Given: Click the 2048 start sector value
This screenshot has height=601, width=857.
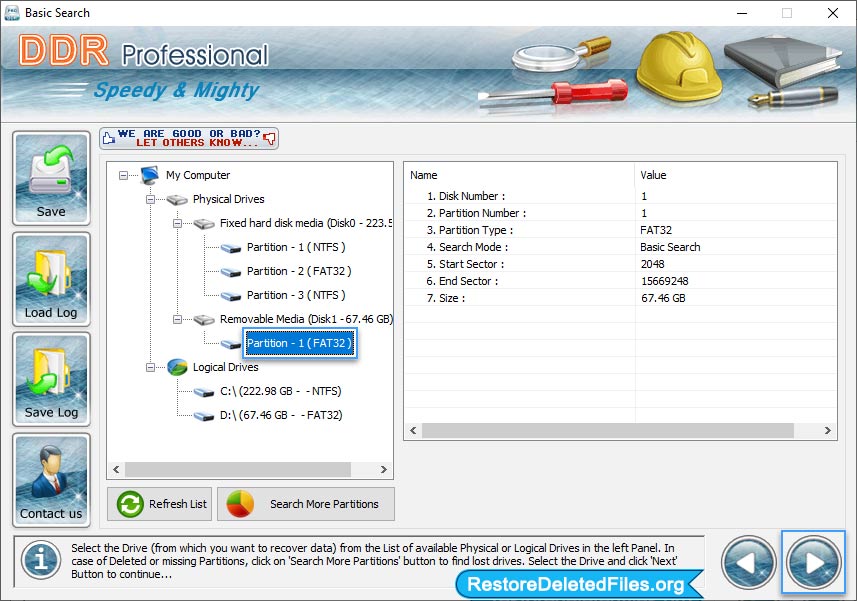Looking at the screenshot, I should (653, 264).
